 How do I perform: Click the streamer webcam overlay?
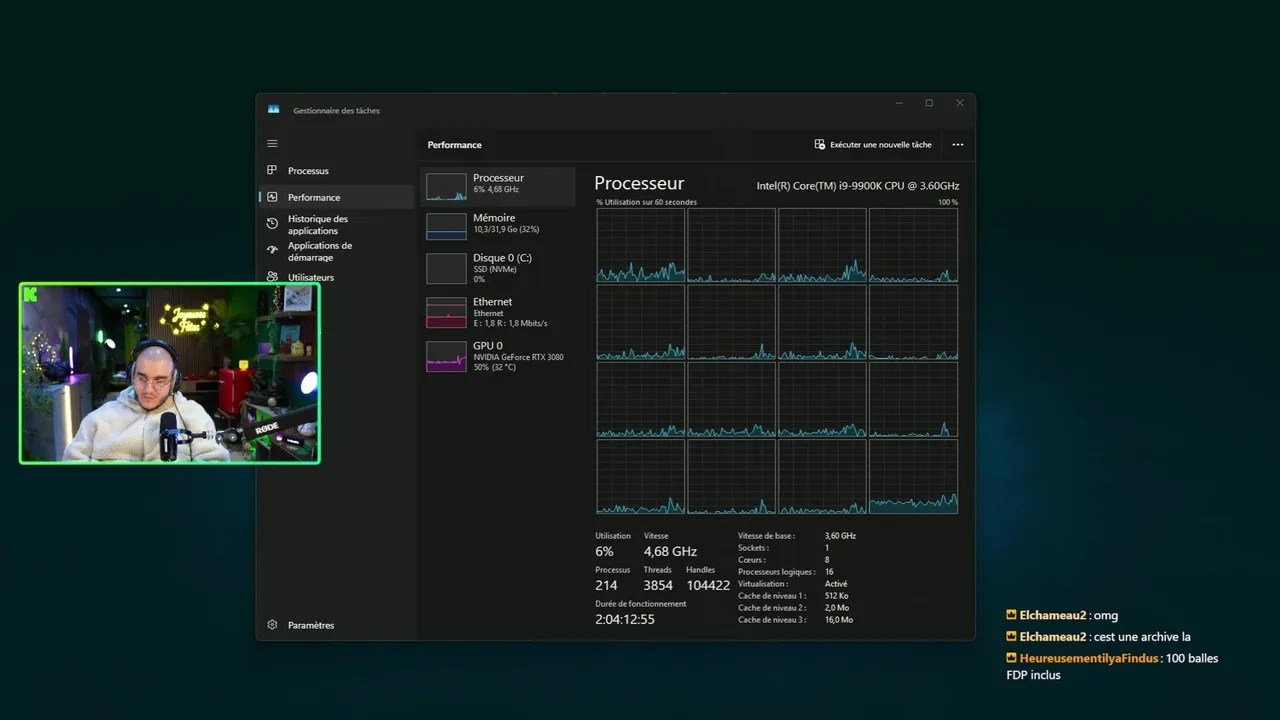point(170,374)
